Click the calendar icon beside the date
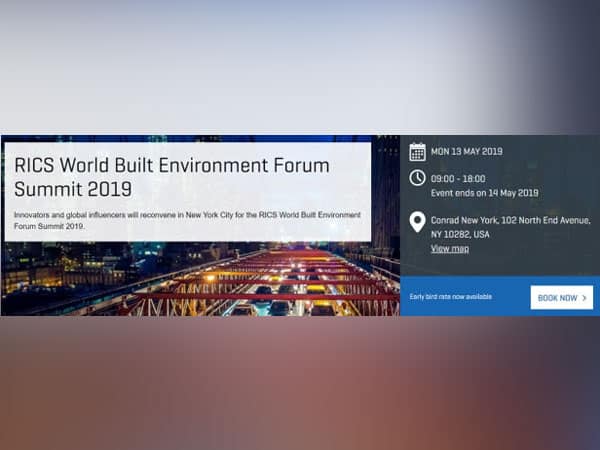The height and width of the screenshot is (450, 600). coord(417,152)
